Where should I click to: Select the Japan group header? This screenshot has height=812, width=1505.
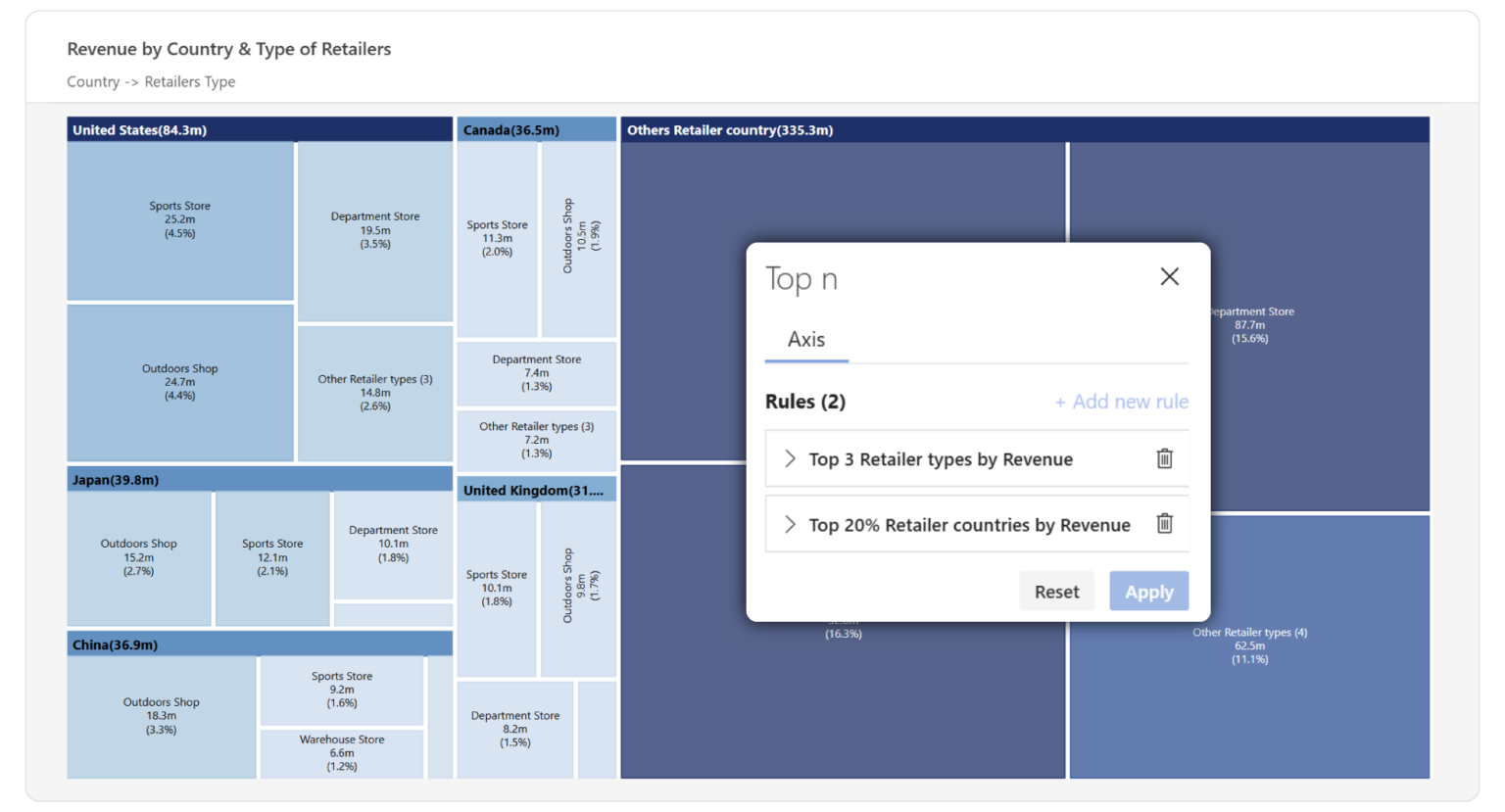coord(259,479)
